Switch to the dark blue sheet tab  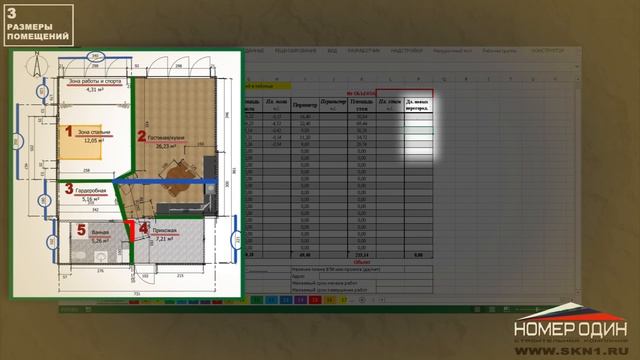286,300
